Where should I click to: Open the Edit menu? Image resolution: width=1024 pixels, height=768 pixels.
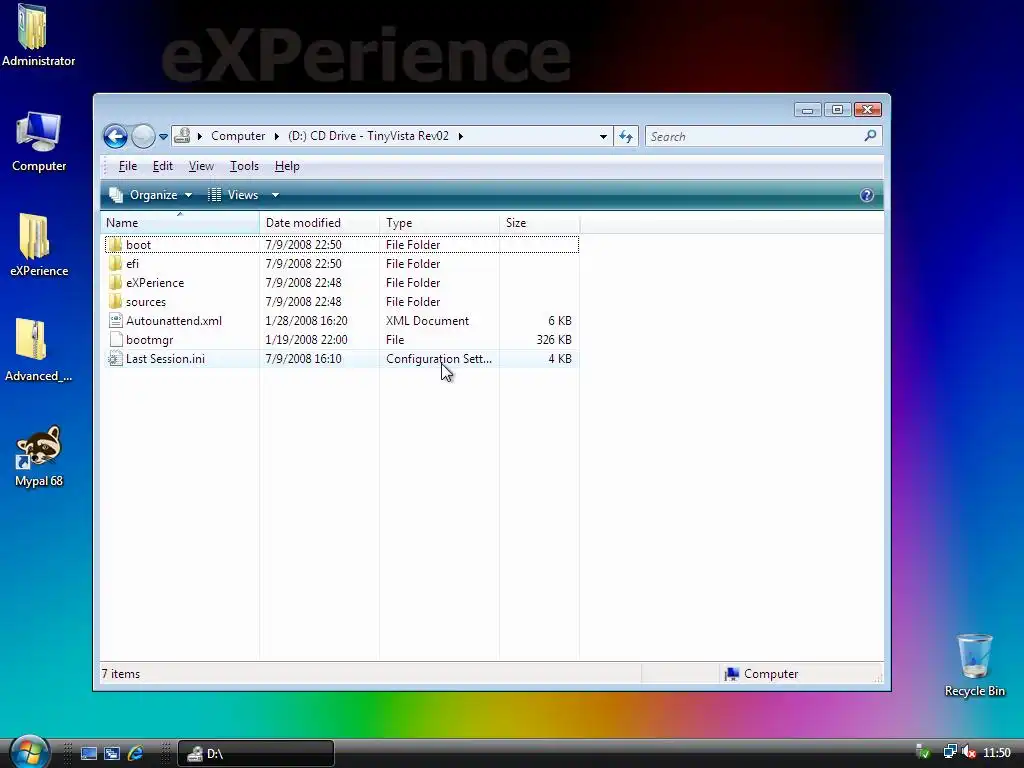coord(163,166)
